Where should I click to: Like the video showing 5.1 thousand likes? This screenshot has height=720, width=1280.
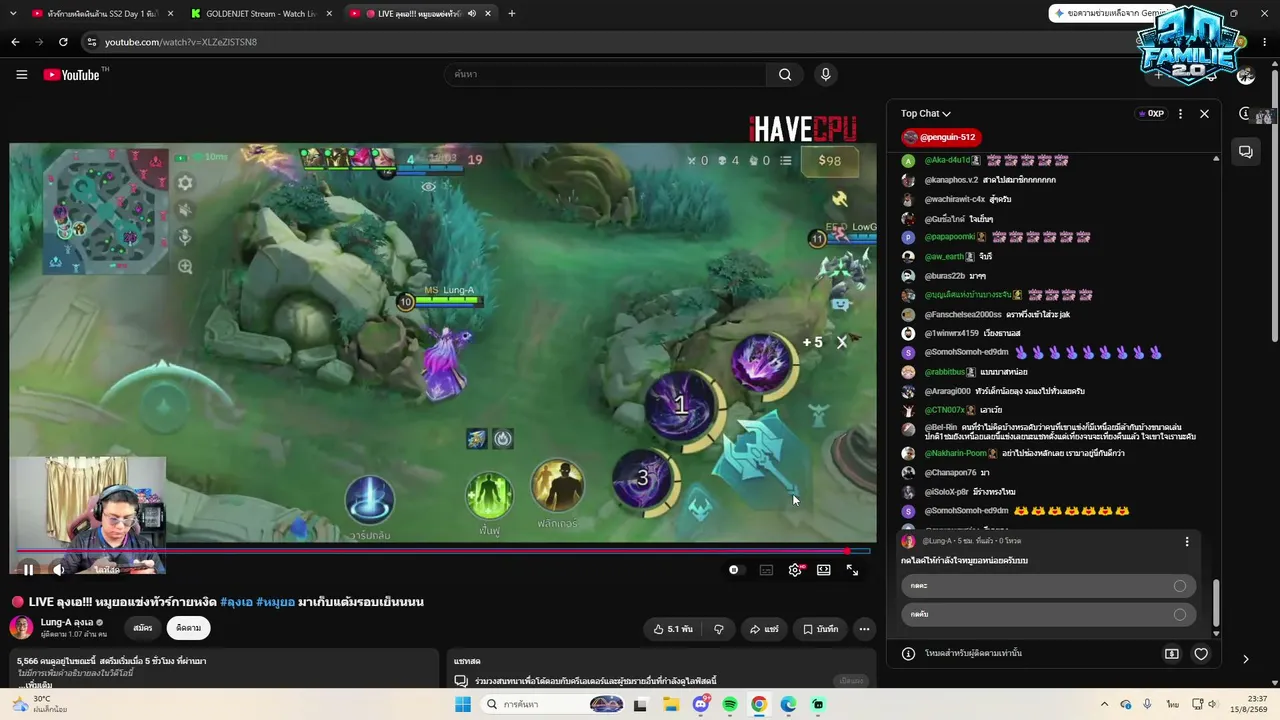pyautogui.click(x=673, y=629)
